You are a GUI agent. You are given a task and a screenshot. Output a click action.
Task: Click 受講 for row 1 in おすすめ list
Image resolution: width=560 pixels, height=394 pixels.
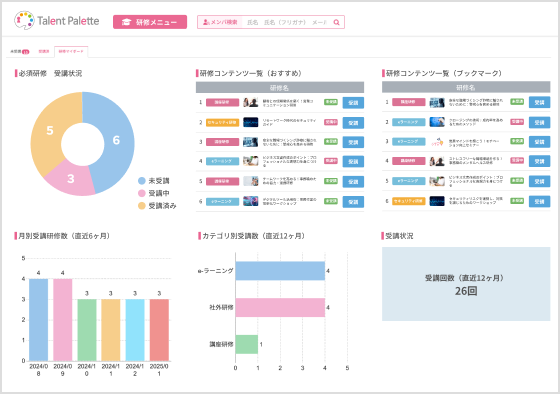pyautogui.click(x=353, y=103)
